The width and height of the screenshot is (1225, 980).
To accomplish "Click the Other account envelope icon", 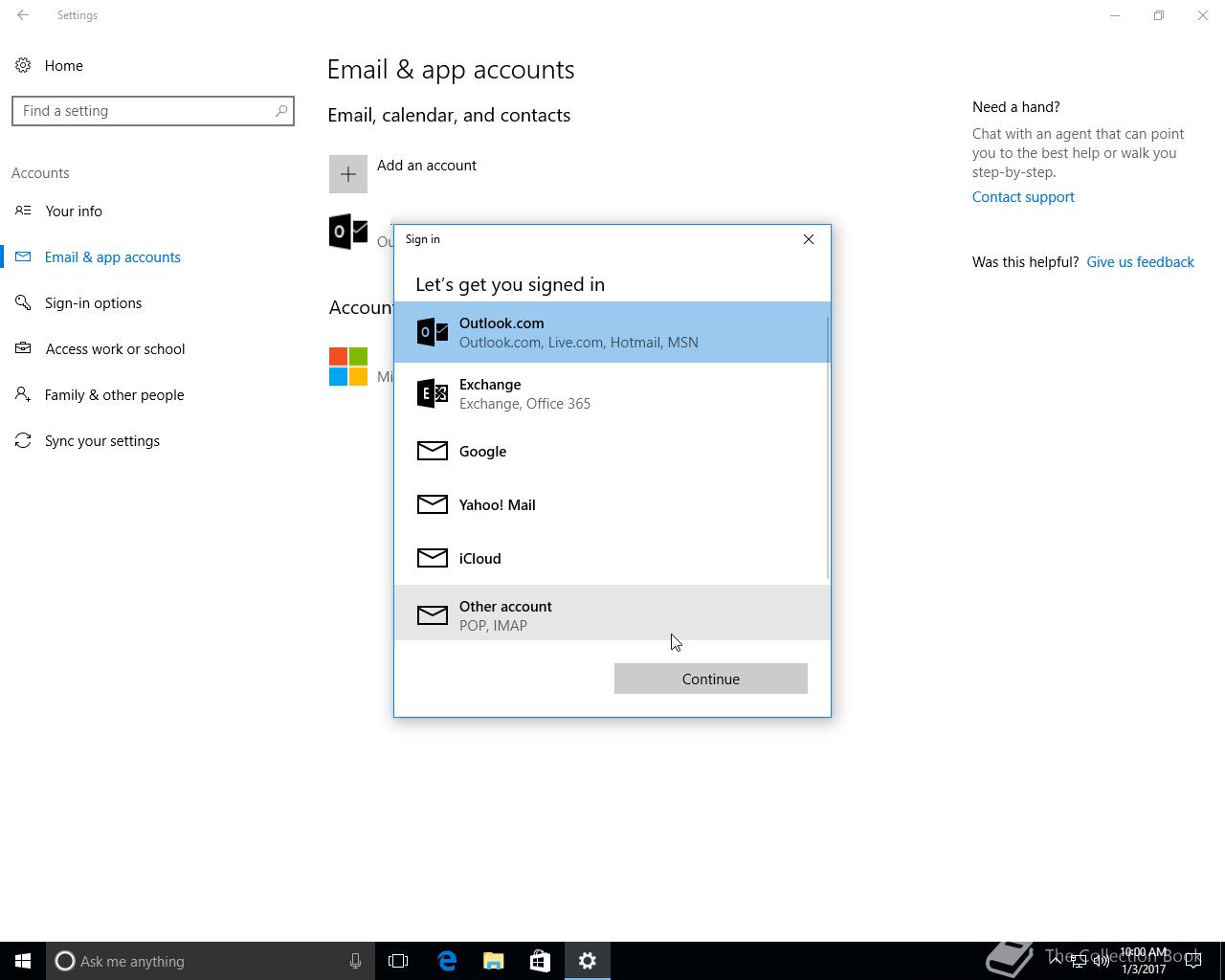I will point(433,615).
